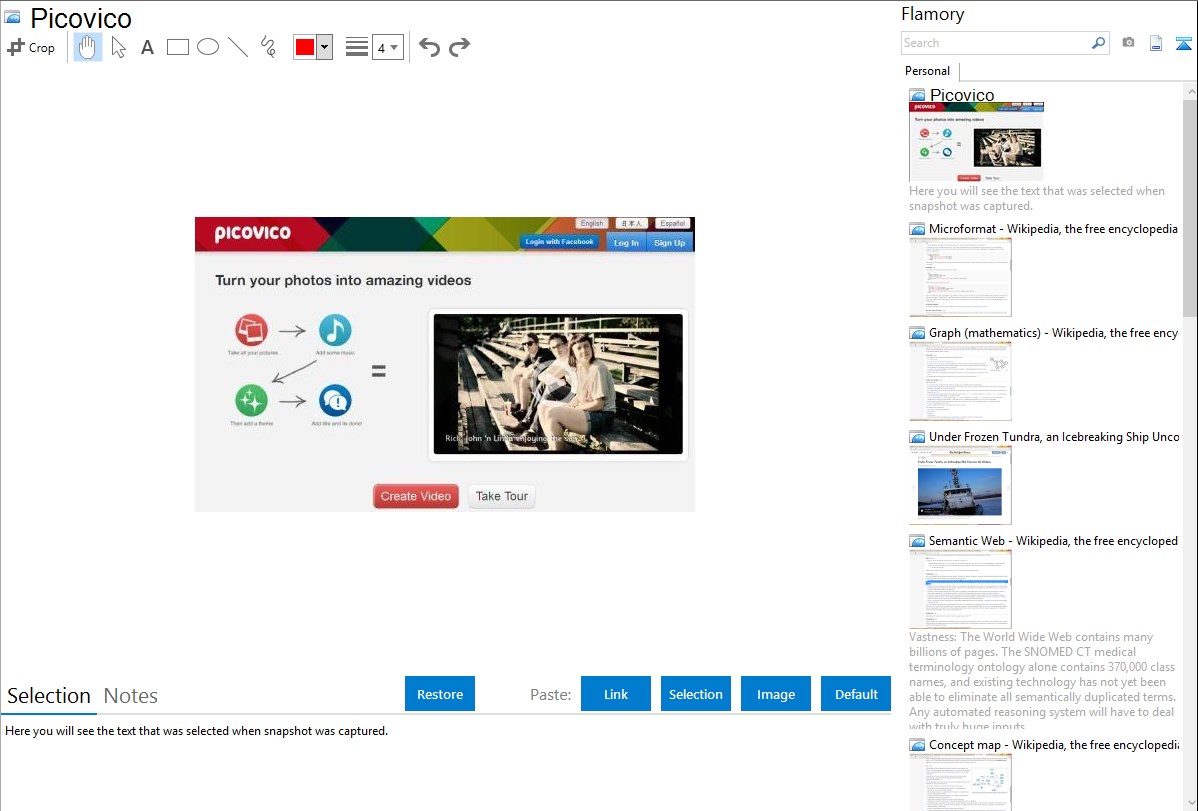Open the Under Frozen Tundra snapshot thumbnail
The height and width of the screenshot is (811, 1198).
[x=960, y=485]
